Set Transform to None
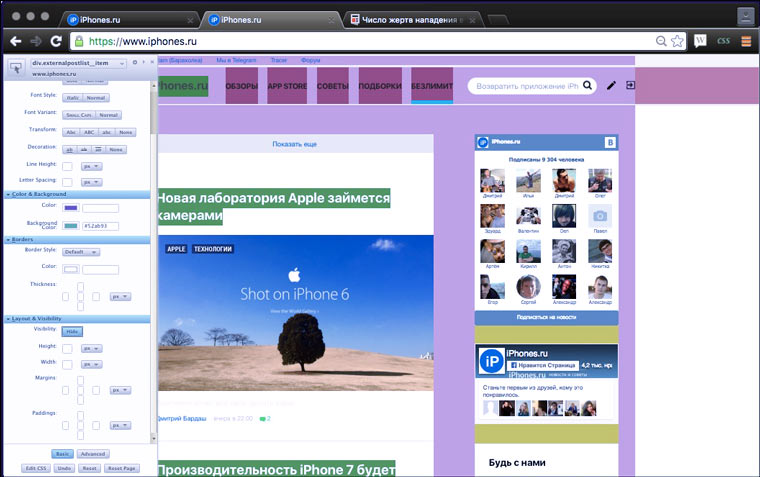 pos(126,132)
